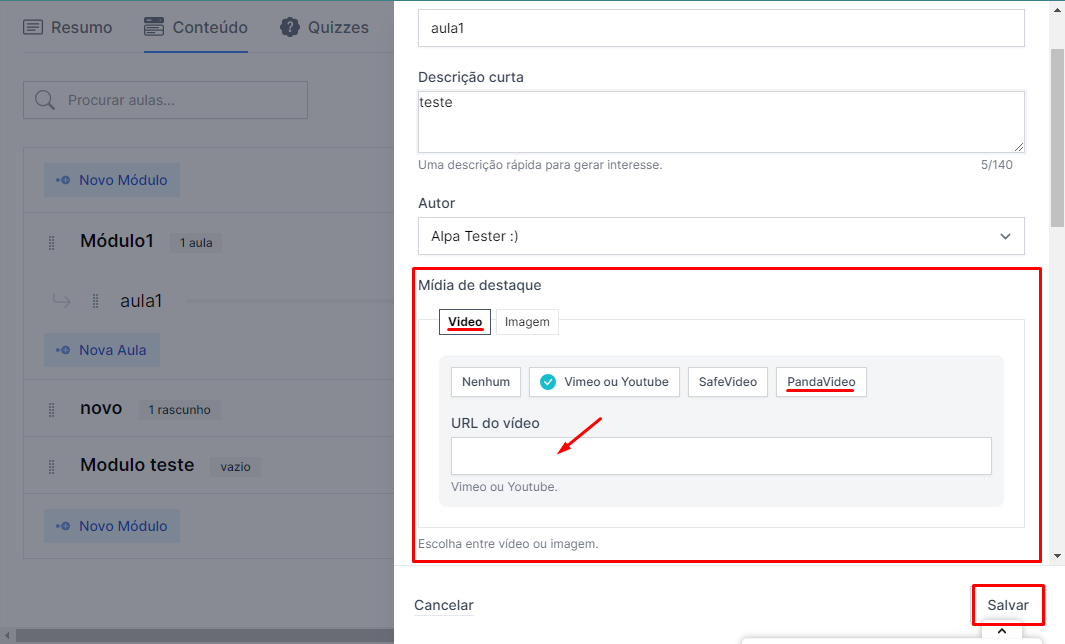Expand the chevron below Salvar
1065x644 pixels.
click(1001, 631)
